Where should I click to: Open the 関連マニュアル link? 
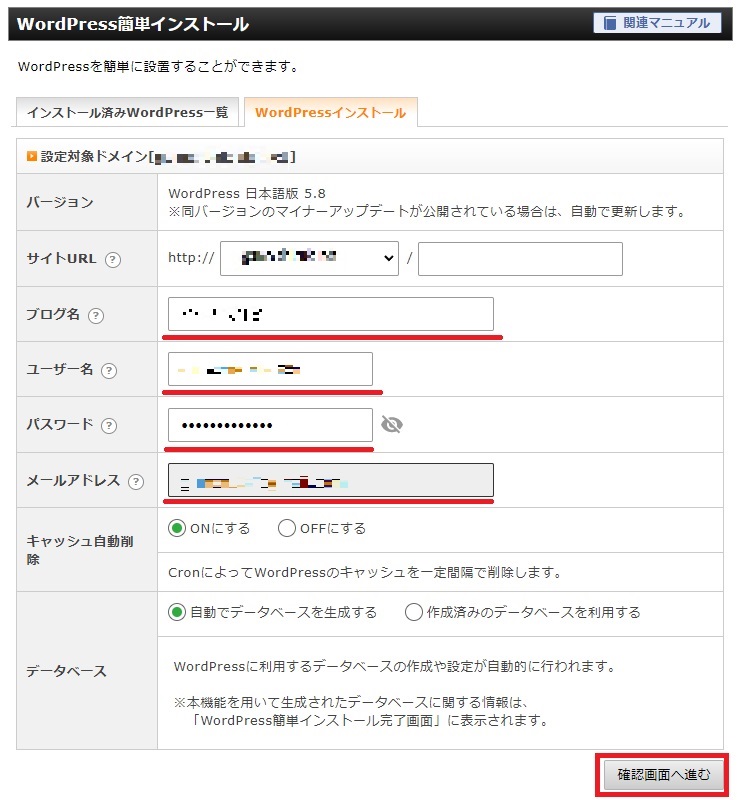click(x=657, y=23)
